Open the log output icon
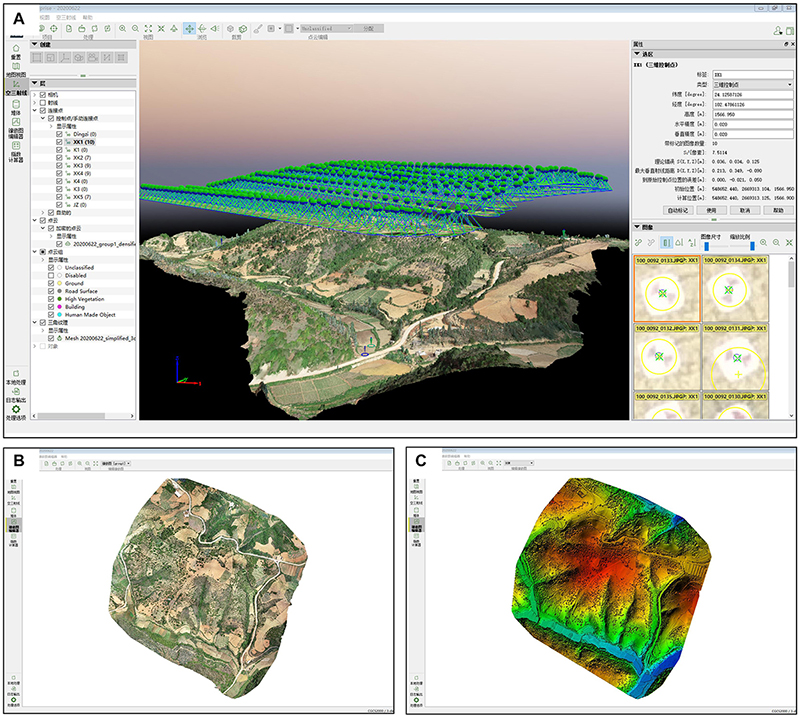The image size is (800, 717). 16,392
